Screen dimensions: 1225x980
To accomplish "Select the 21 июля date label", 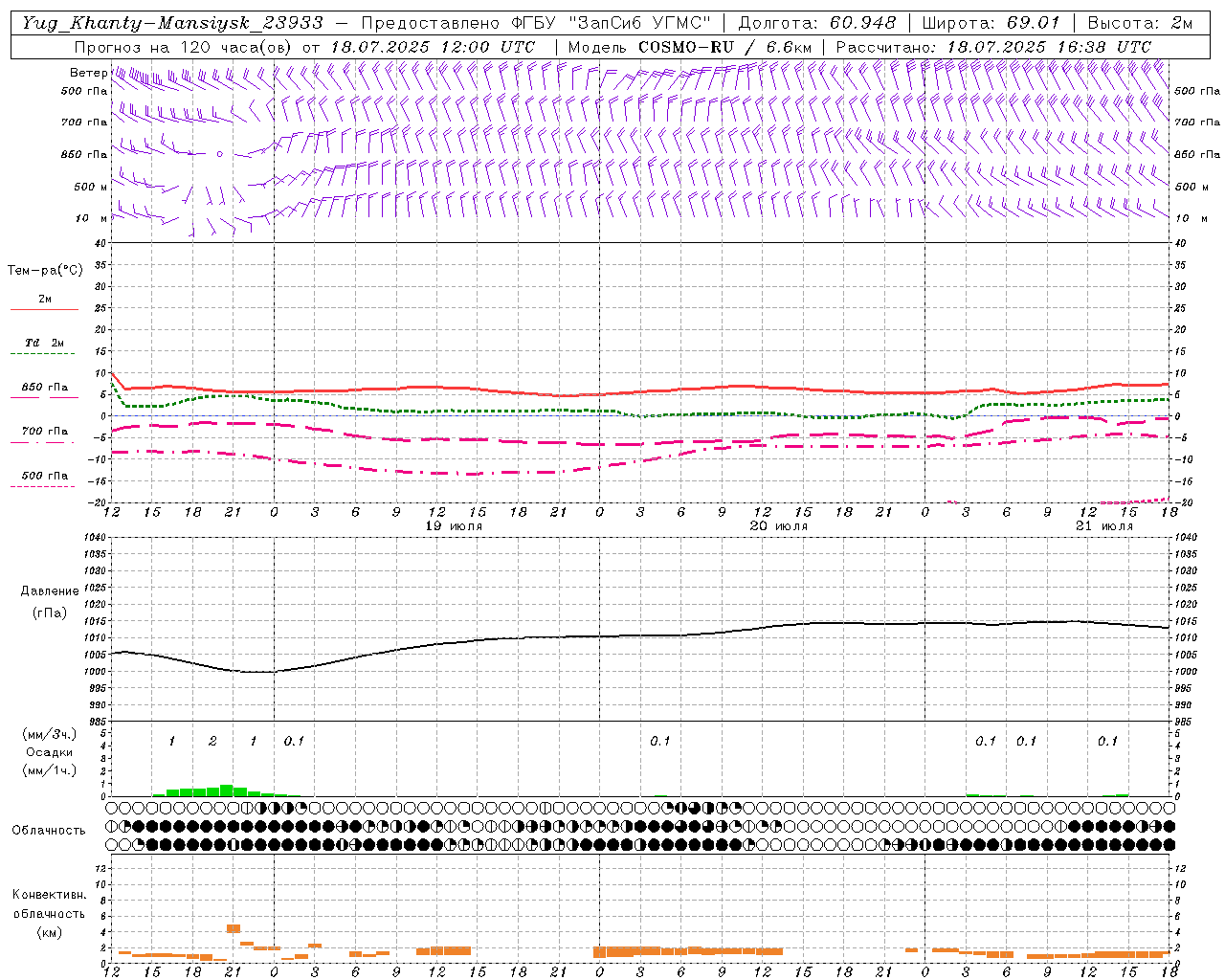I will pos(1104,526).
